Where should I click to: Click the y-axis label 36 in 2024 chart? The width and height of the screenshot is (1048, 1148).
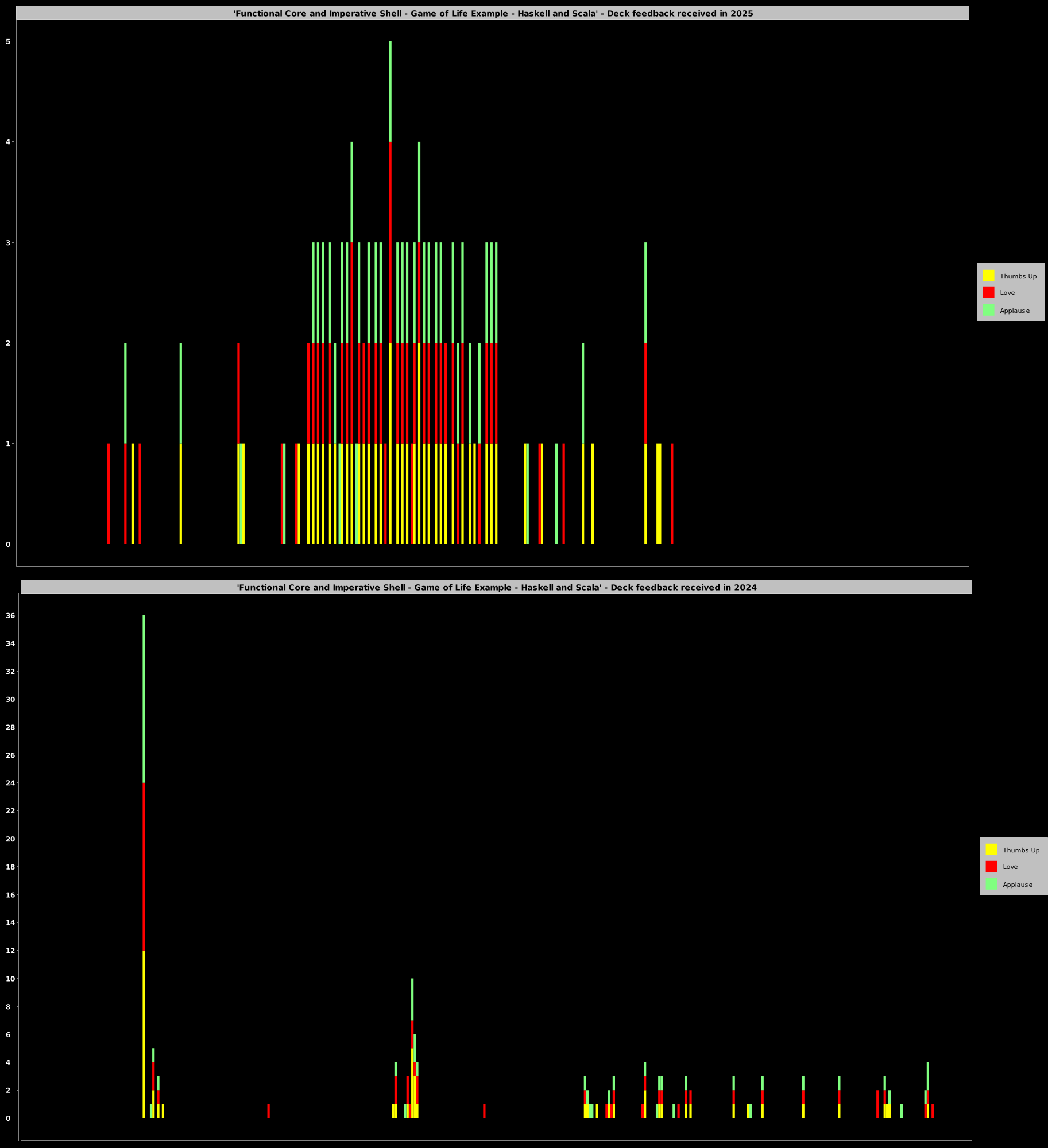pos(10,615)
